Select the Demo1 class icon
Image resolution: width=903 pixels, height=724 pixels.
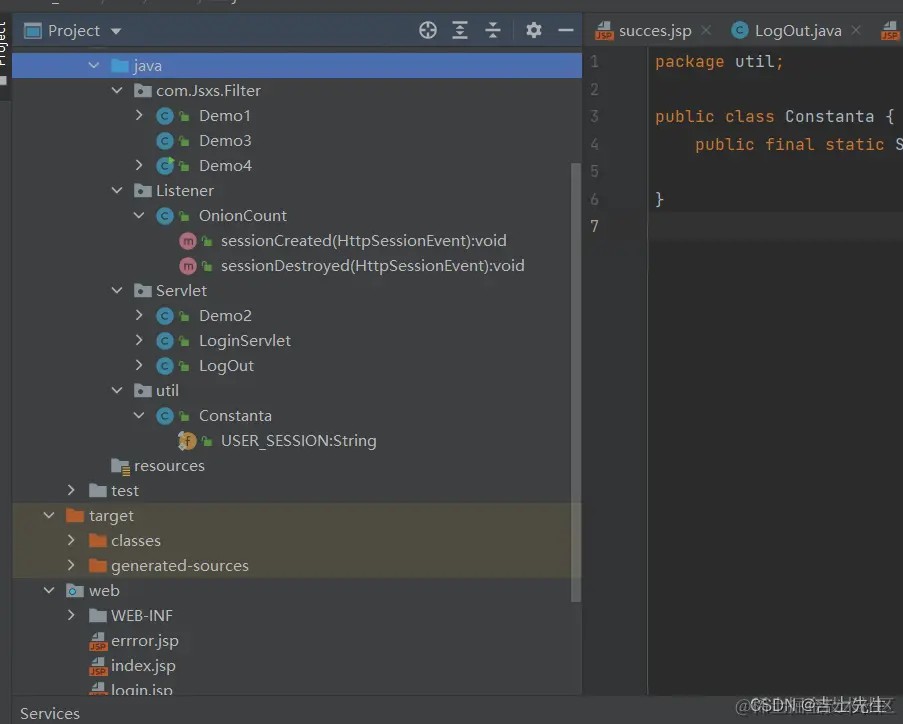[165, 116]
